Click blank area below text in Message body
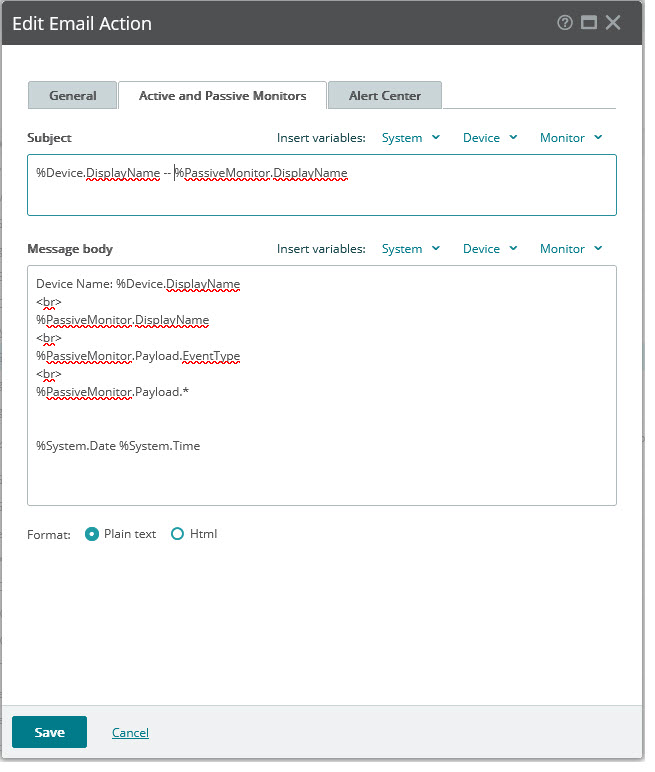Image resolution: width=655 pixels, height=772 pixels. 322,480
